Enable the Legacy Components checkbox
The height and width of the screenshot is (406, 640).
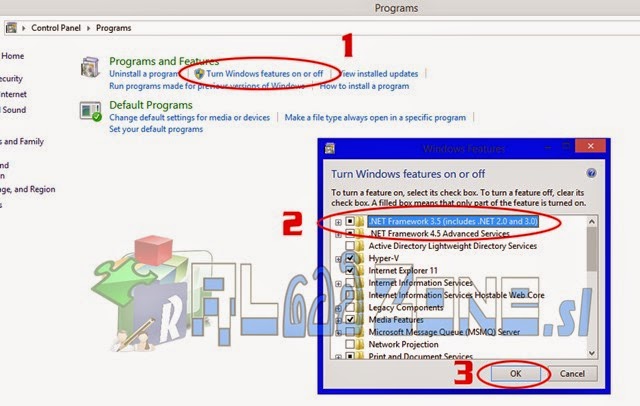pyautogui.click(x=350, y=307)
